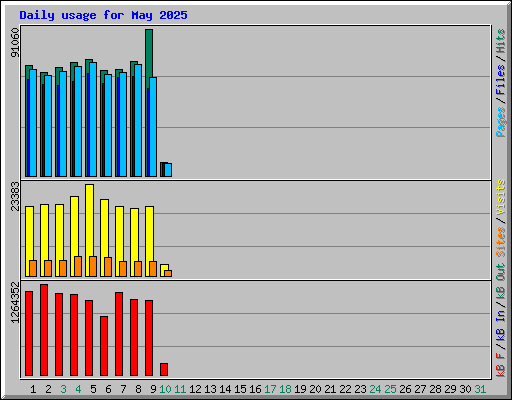Click green weekend day number 18
512x400 pixels.
pos(285,389)
